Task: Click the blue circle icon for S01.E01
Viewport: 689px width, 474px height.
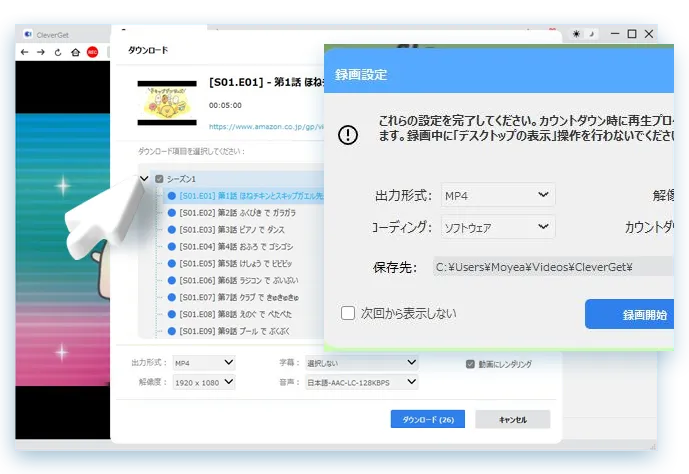Action: (x=172, y=196)
